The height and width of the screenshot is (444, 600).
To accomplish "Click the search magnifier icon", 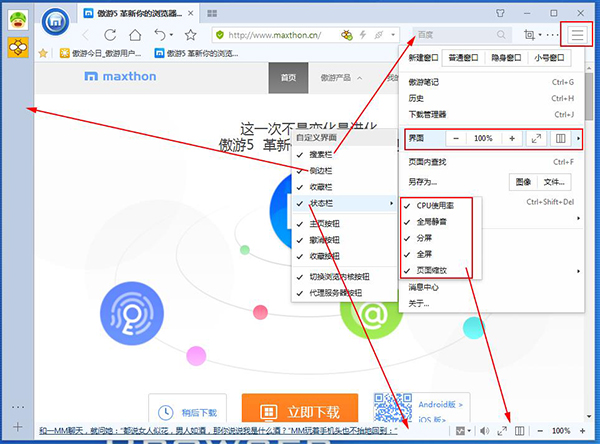I will tap(501, 35).
